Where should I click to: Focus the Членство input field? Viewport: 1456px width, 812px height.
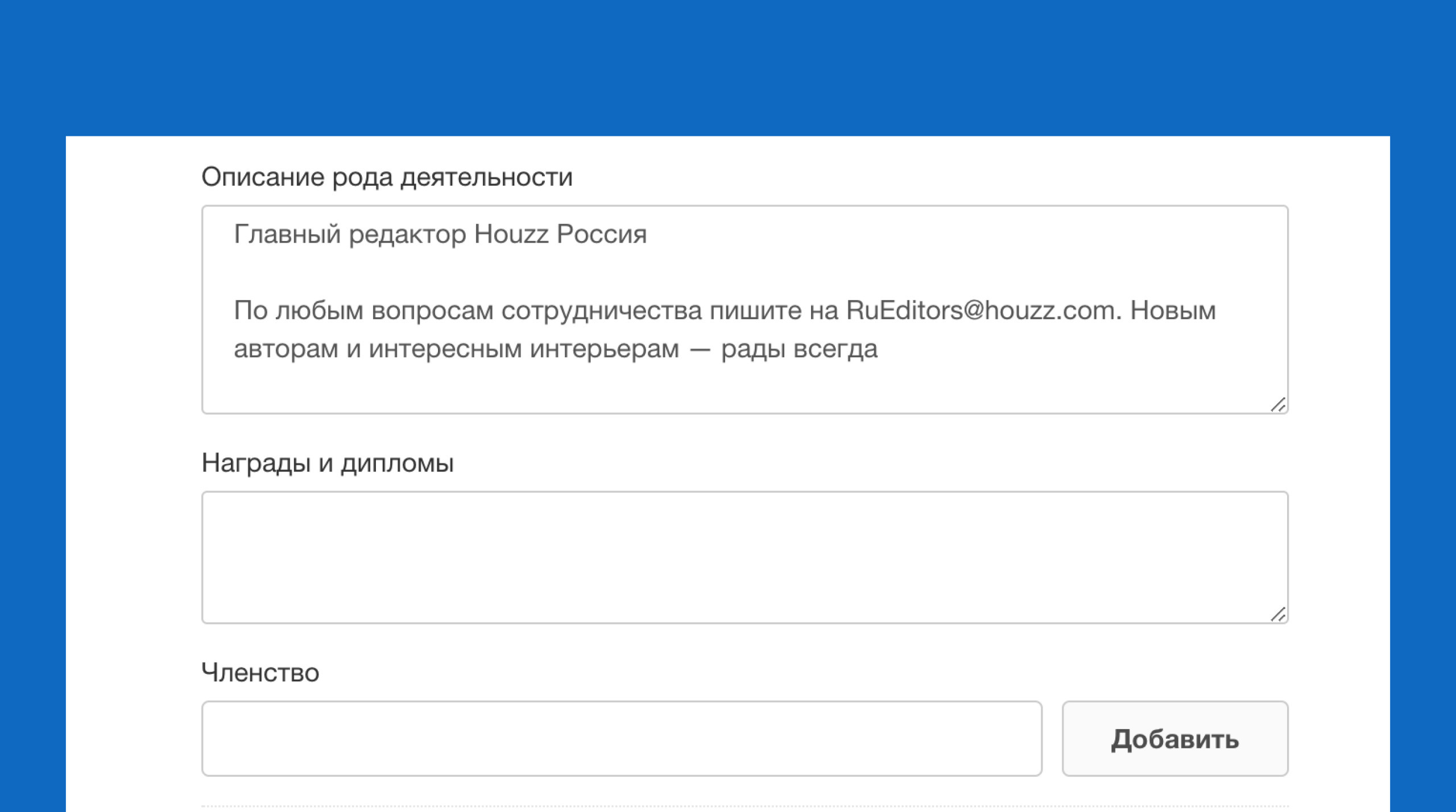point(621,738)
